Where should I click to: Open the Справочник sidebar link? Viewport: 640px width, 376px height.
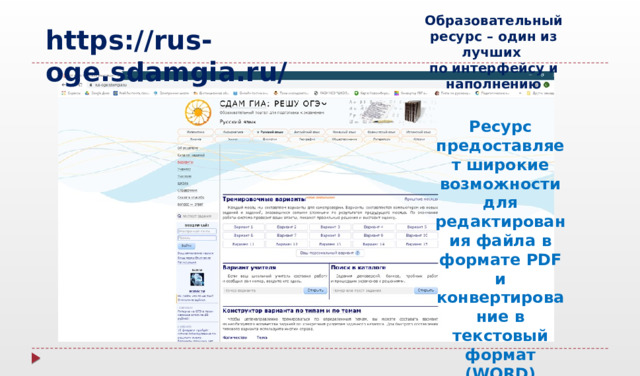187,190
